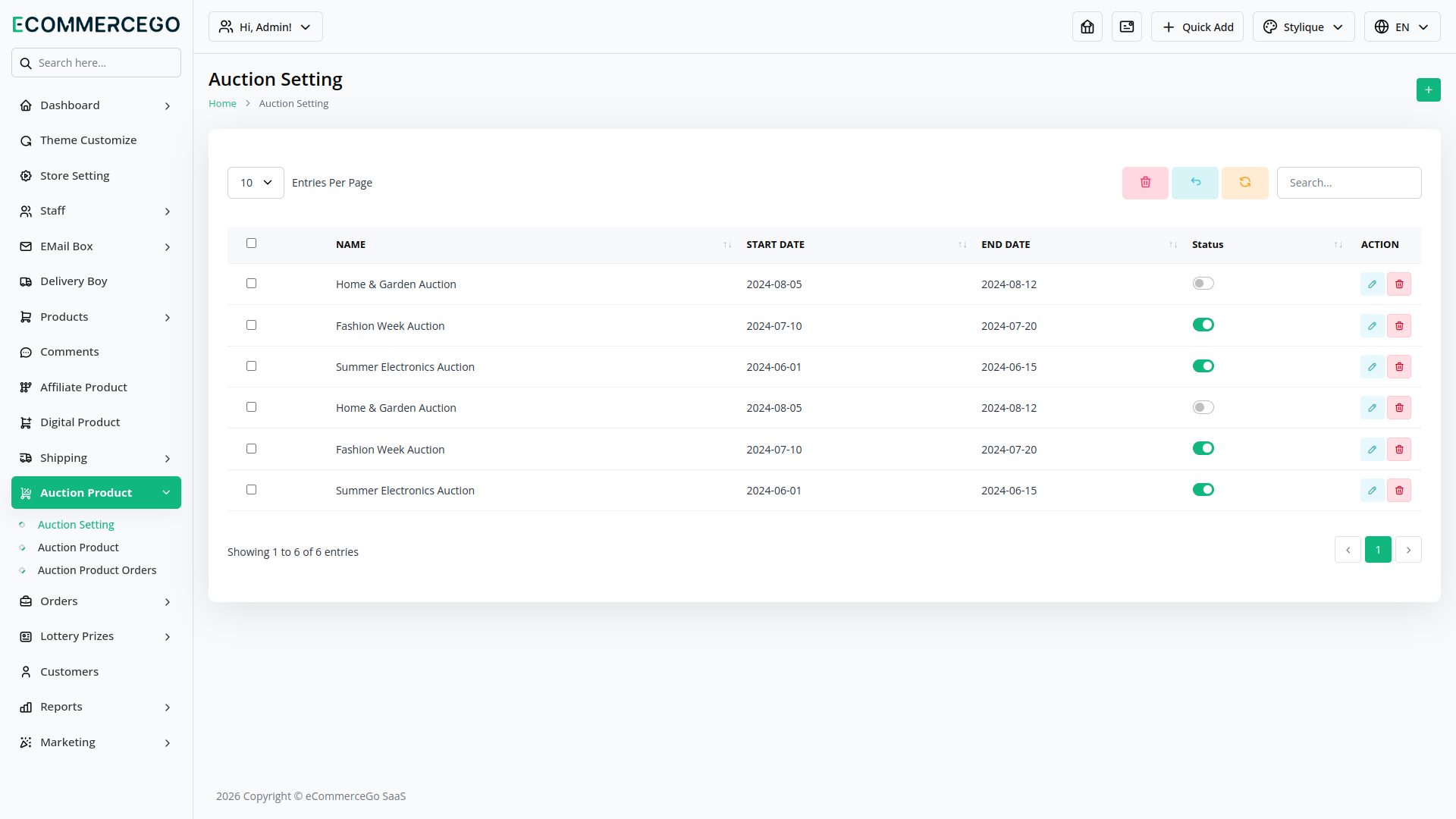Open Store Setting in the sidebar
This screenshot has width=1456, height=819.
pyautogui.click(x=96, y=176)
